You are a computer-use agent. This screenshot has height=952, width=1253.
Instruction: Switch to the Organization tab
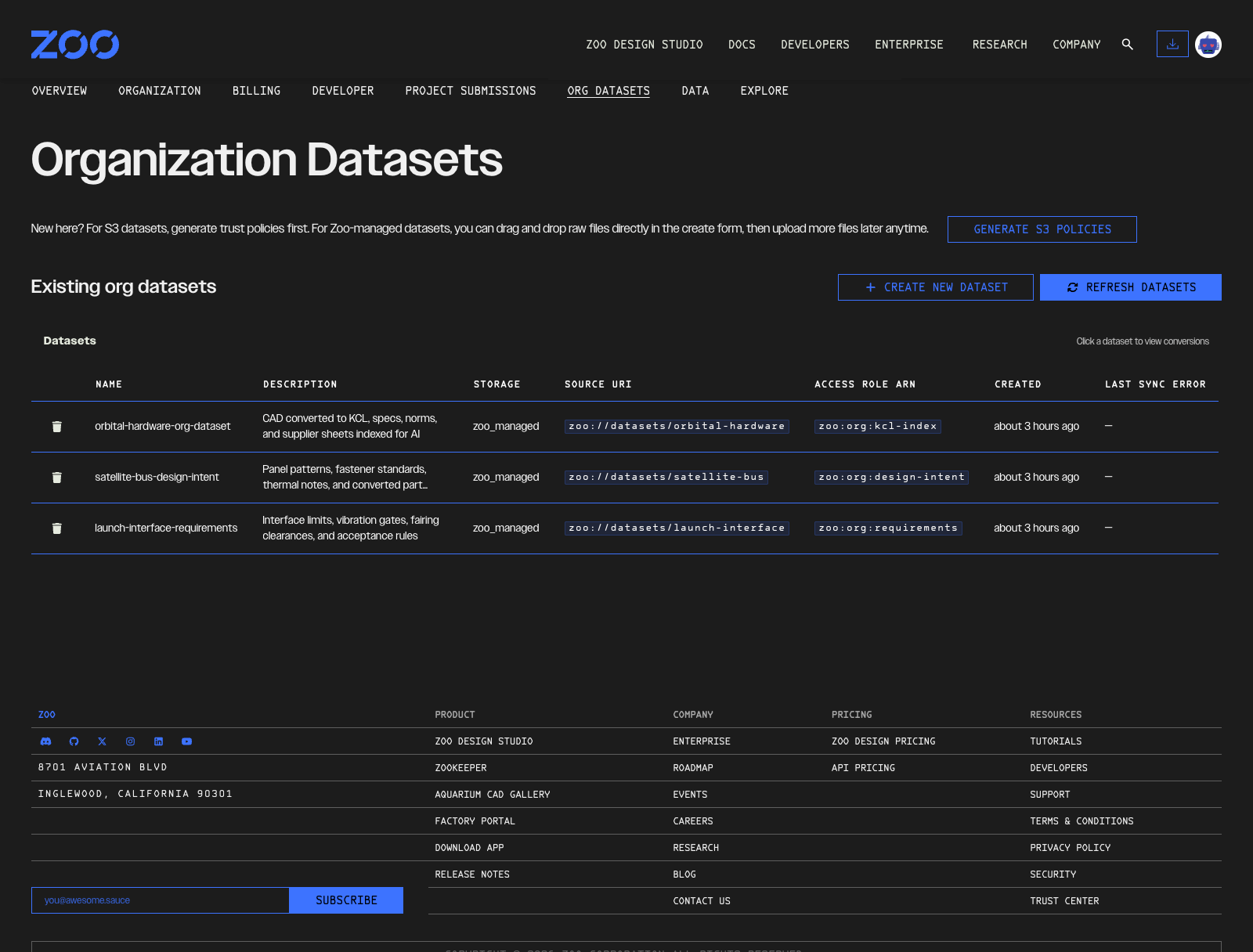160,91
